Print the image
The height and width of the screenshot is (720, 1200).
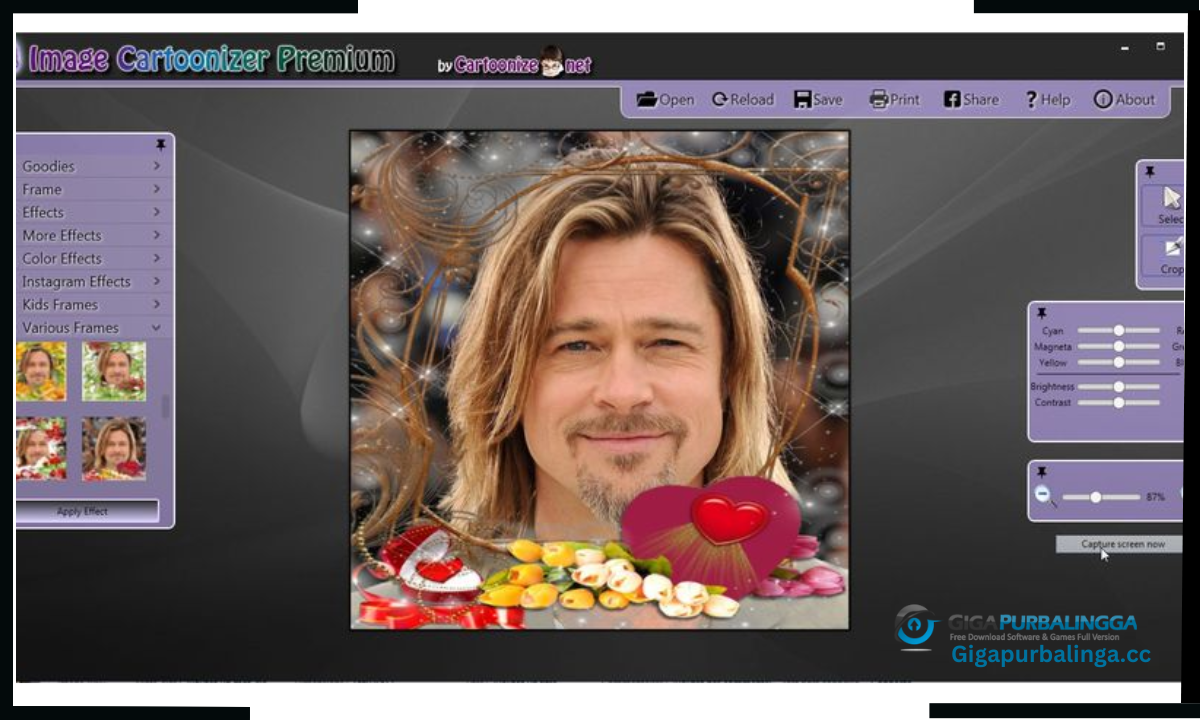[x=895, y=99]
